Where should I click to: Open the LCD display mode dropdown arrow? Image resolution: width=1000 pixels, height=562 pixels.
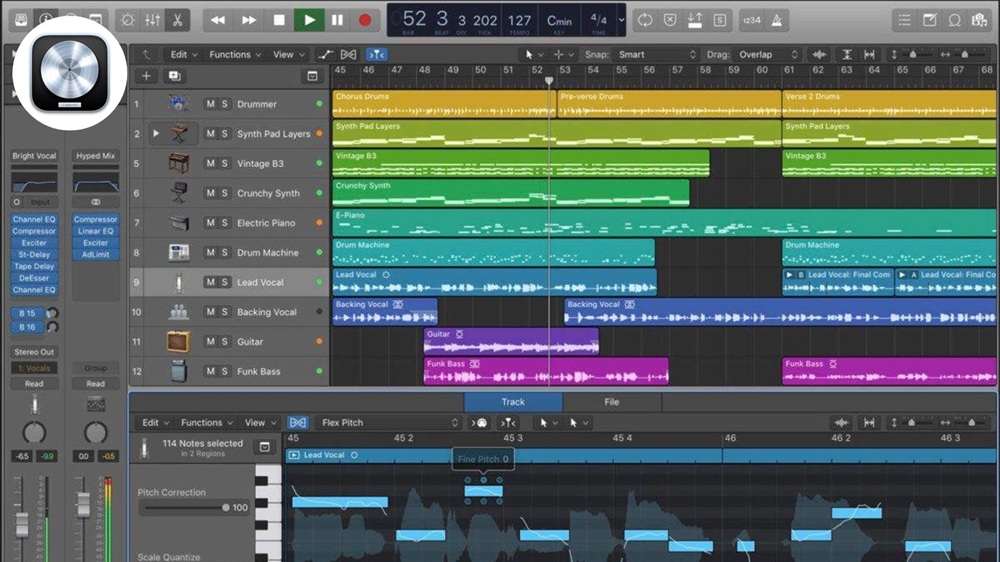(x=621, y=20)
